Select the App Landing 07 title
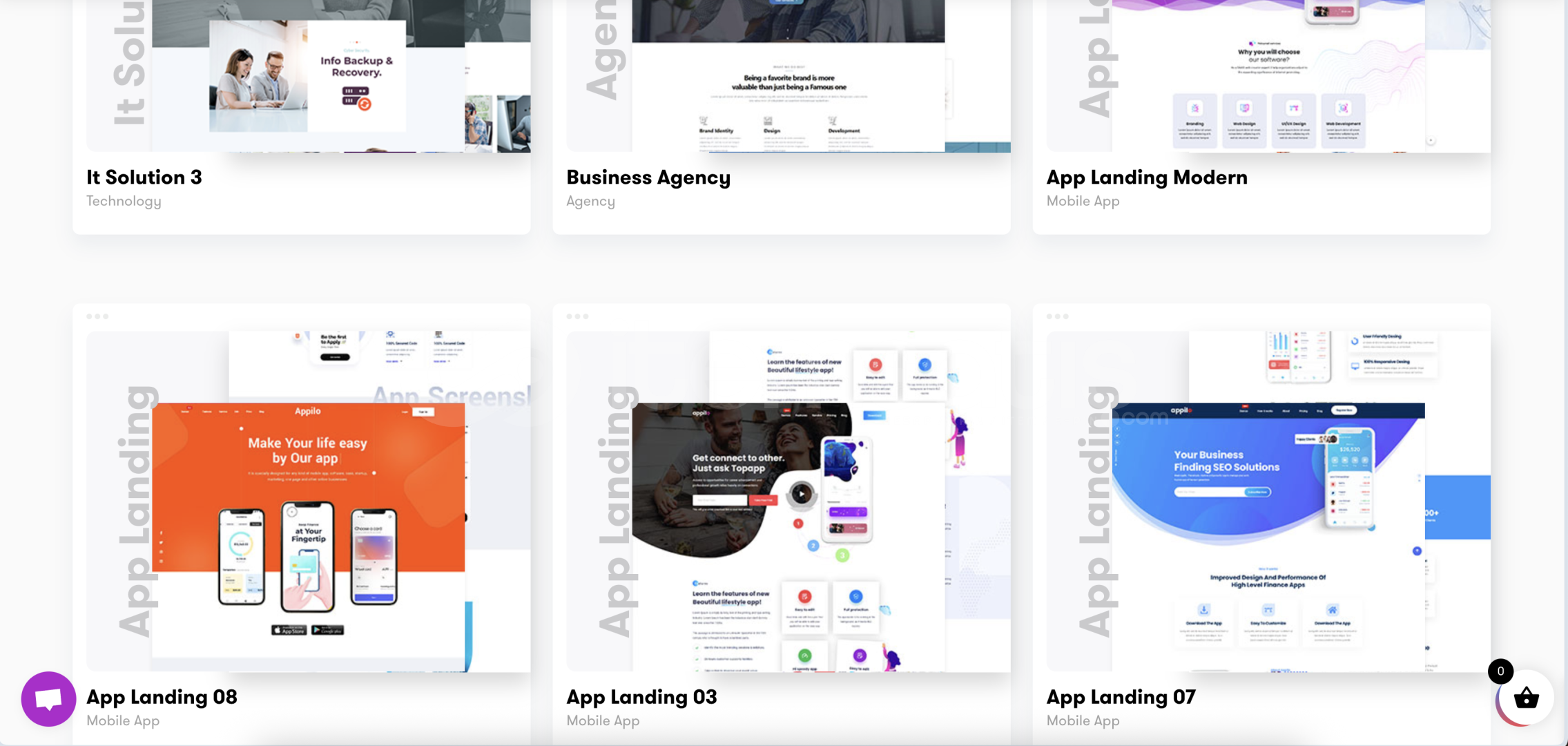Screen dimensions: 1568x746 tap(1121, 697)
